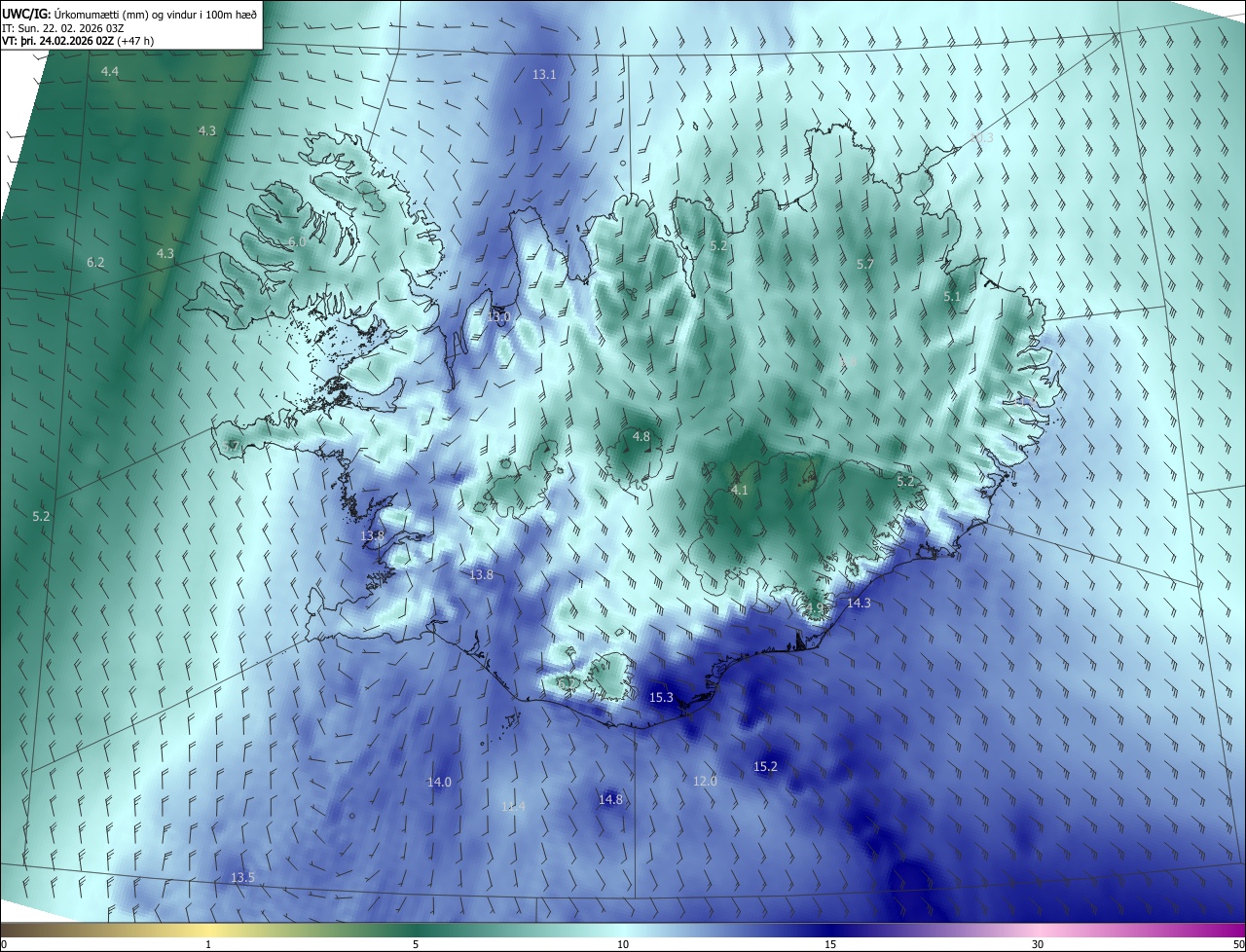Image resolution: width=1246 pixels, height=952 pixels.
Task: Click the 6.0 value over the Westfjords
Action: (297, 241)
